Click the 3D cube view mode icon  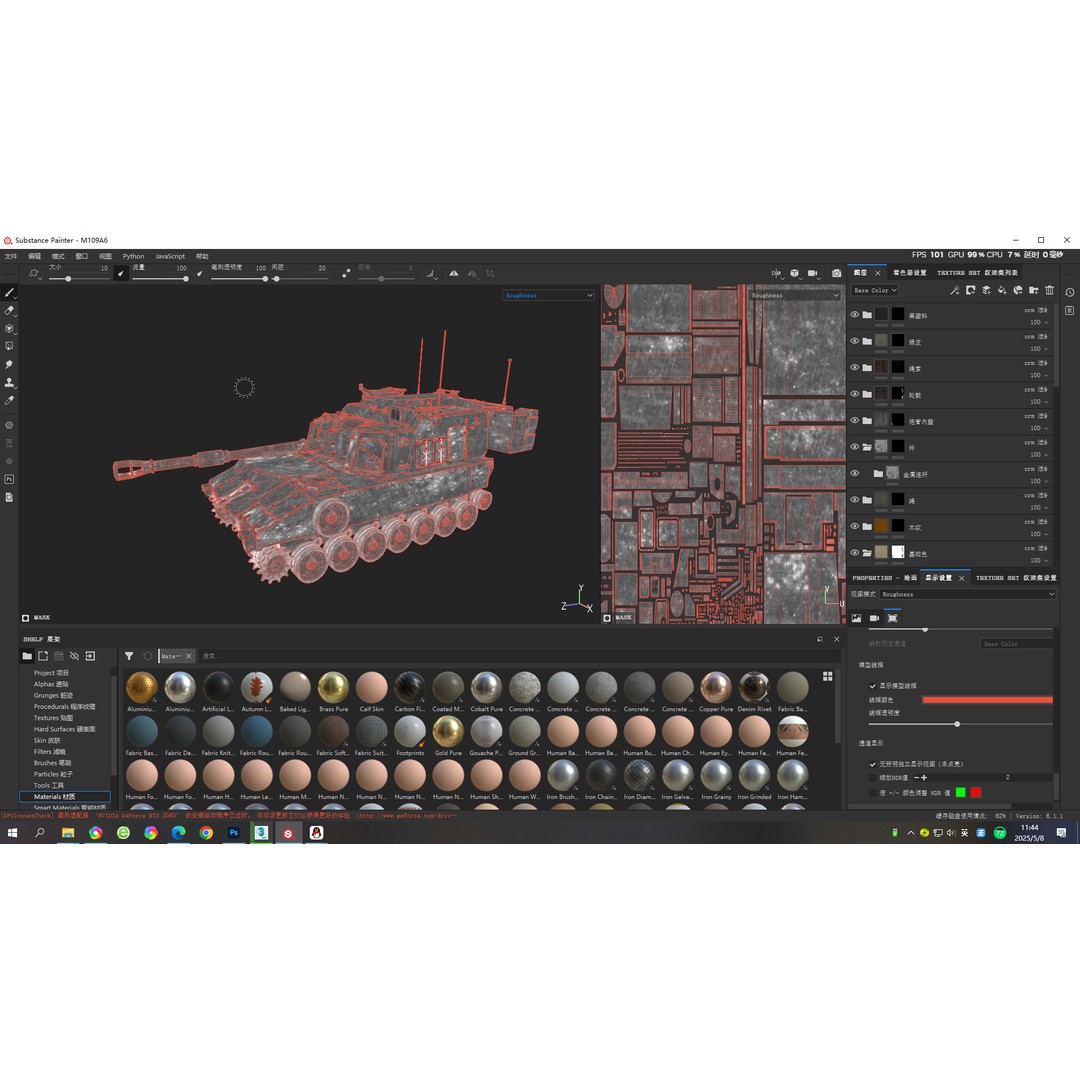(x=794, y=273)
